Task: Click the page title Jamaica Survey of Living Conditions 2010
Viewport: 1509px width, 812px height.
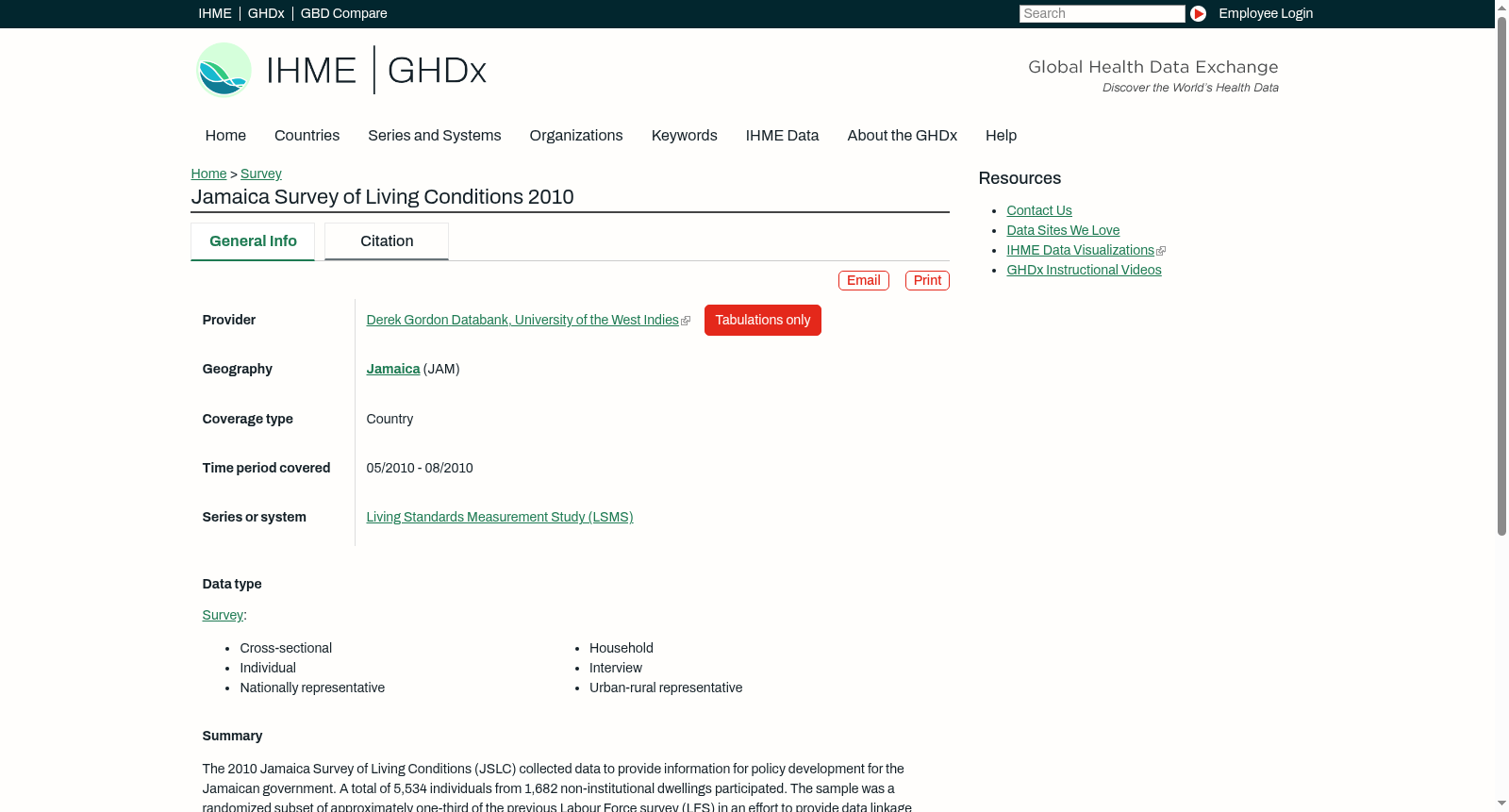Action: point(383,196)
